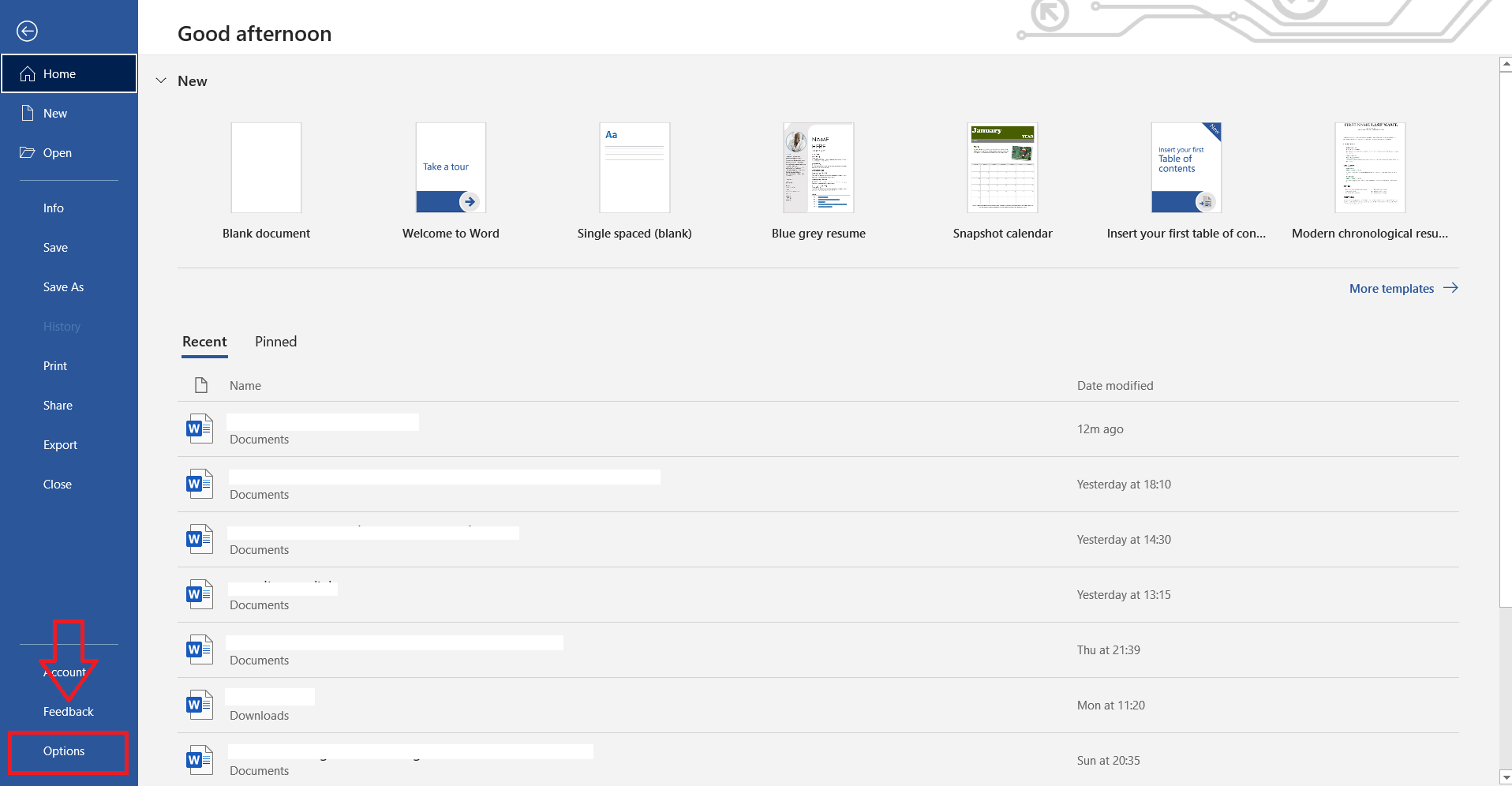Click the Open folder icon in sidebar
Viewport: 1512px width, 786px height.
[x=28, y=152]
